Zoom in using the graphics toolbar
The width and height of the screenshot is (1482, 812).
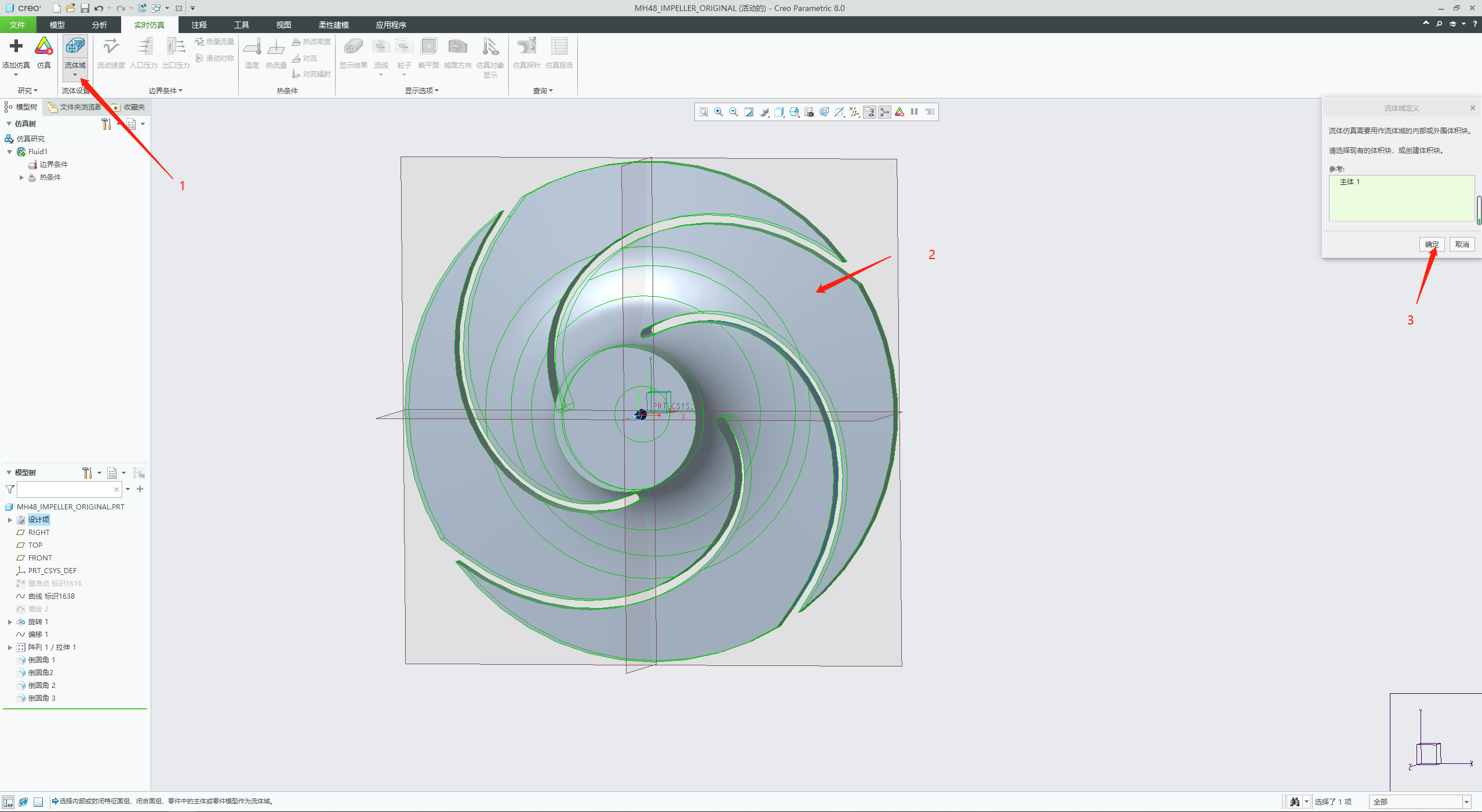click(x=719, y=112)
